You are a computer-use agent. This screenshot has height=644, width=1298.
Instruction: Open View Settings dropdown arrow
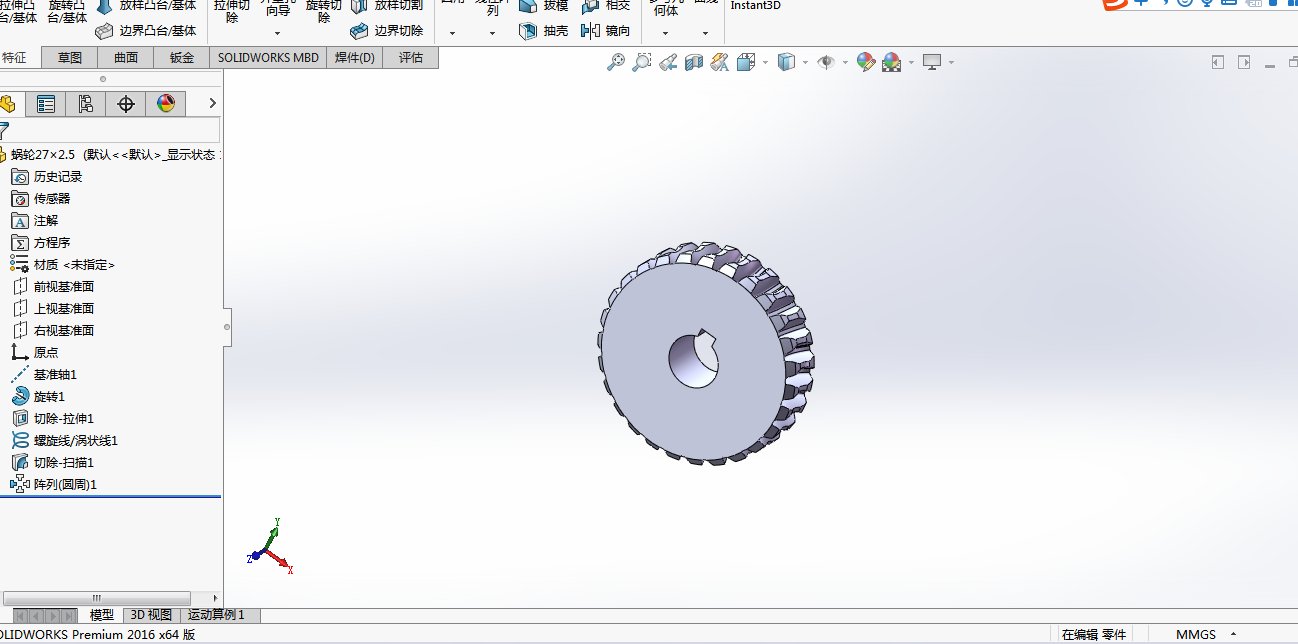tap(951, 62)
